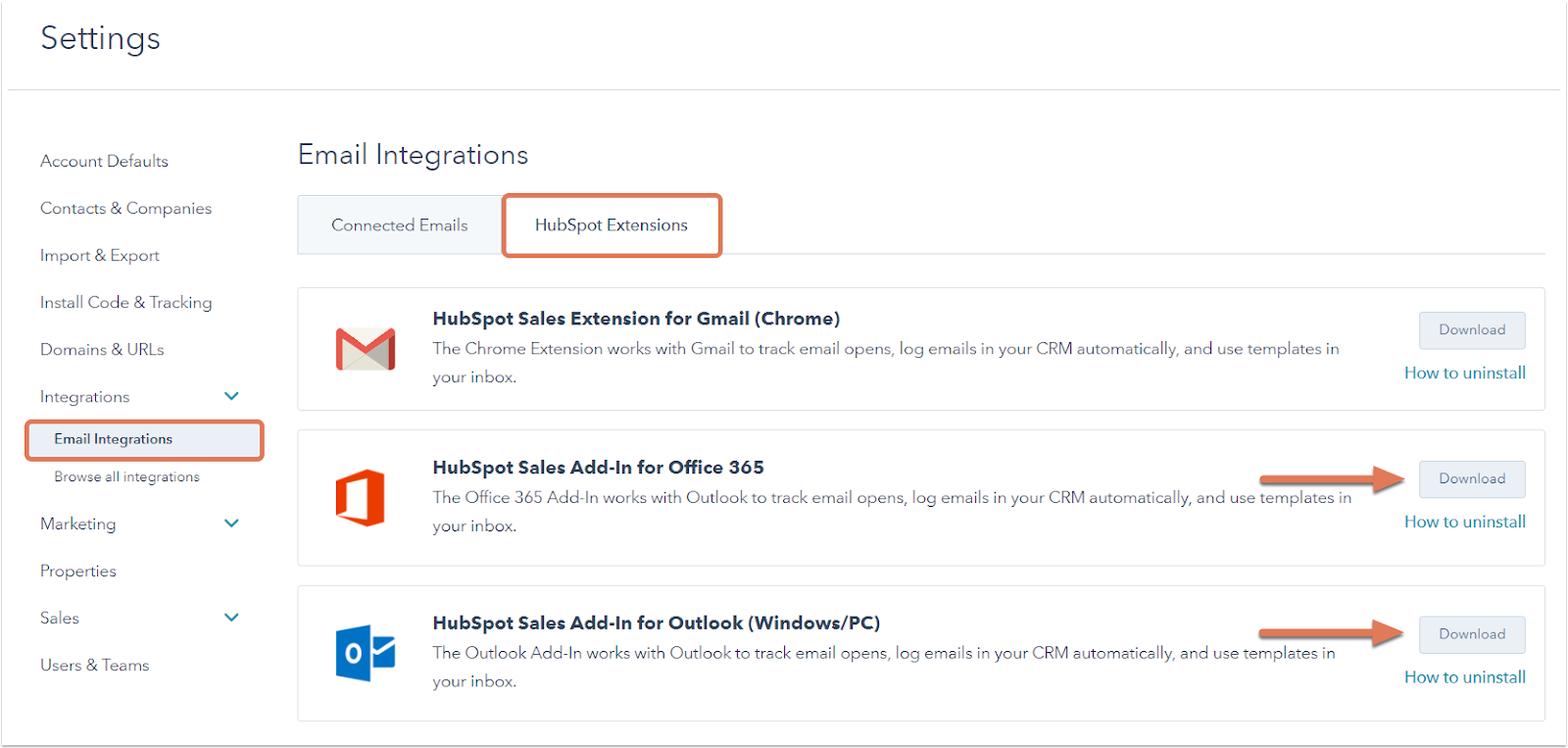Click the Outlook logo icon

click(x=366, y=653)
